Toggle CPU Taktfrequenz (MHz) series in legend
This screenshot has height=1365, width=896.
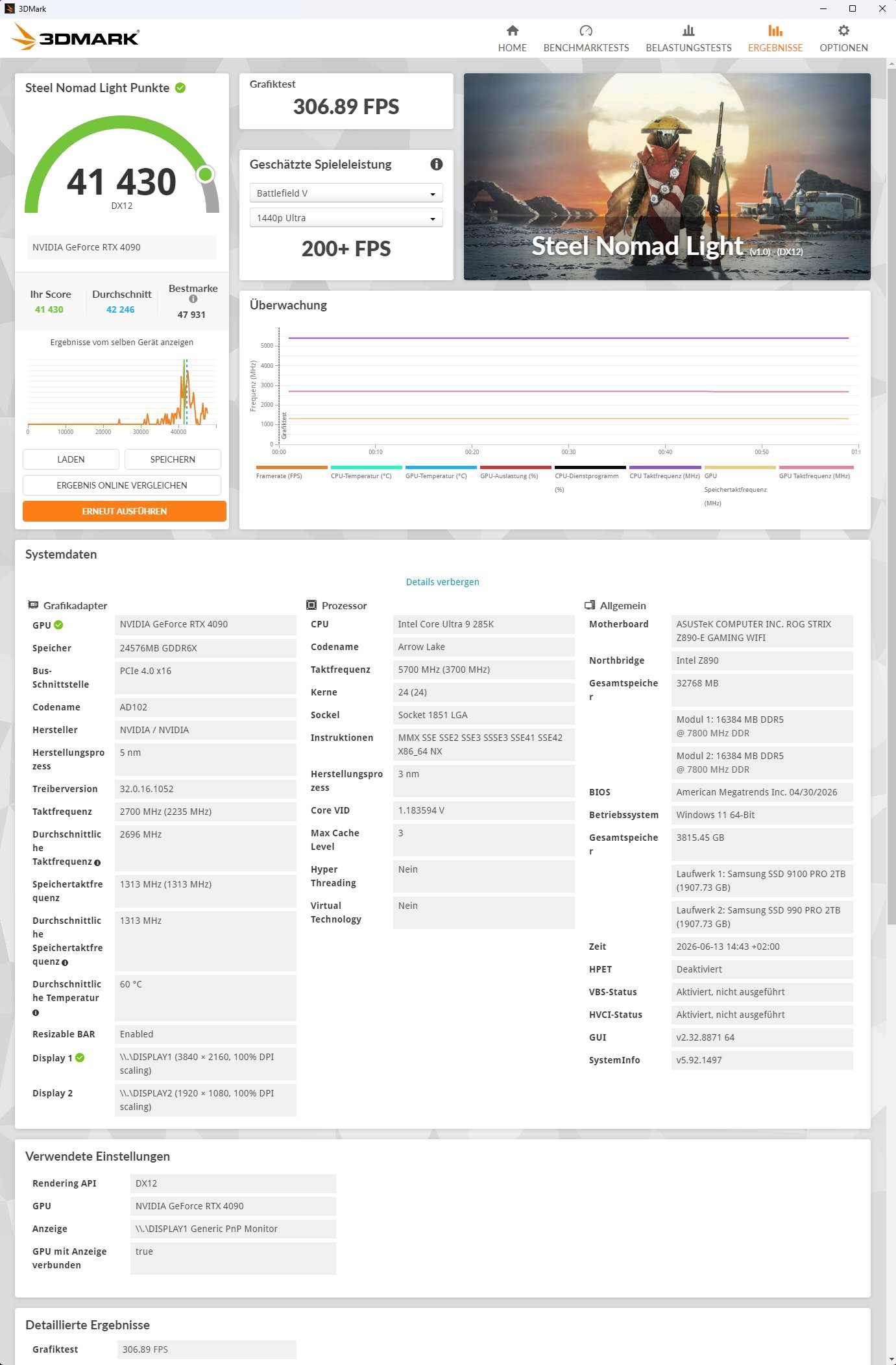(x=665, y=467)
